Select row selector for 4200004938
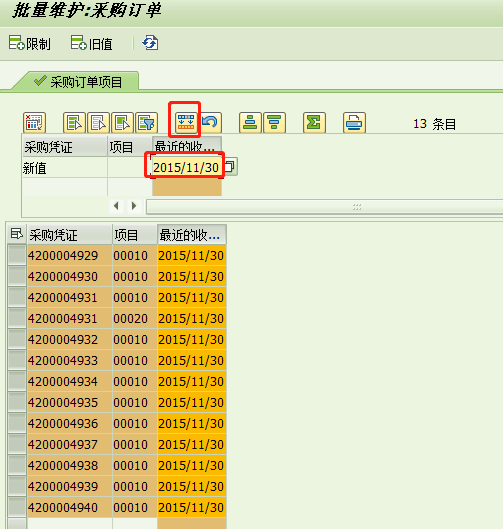 pos(17,465)
